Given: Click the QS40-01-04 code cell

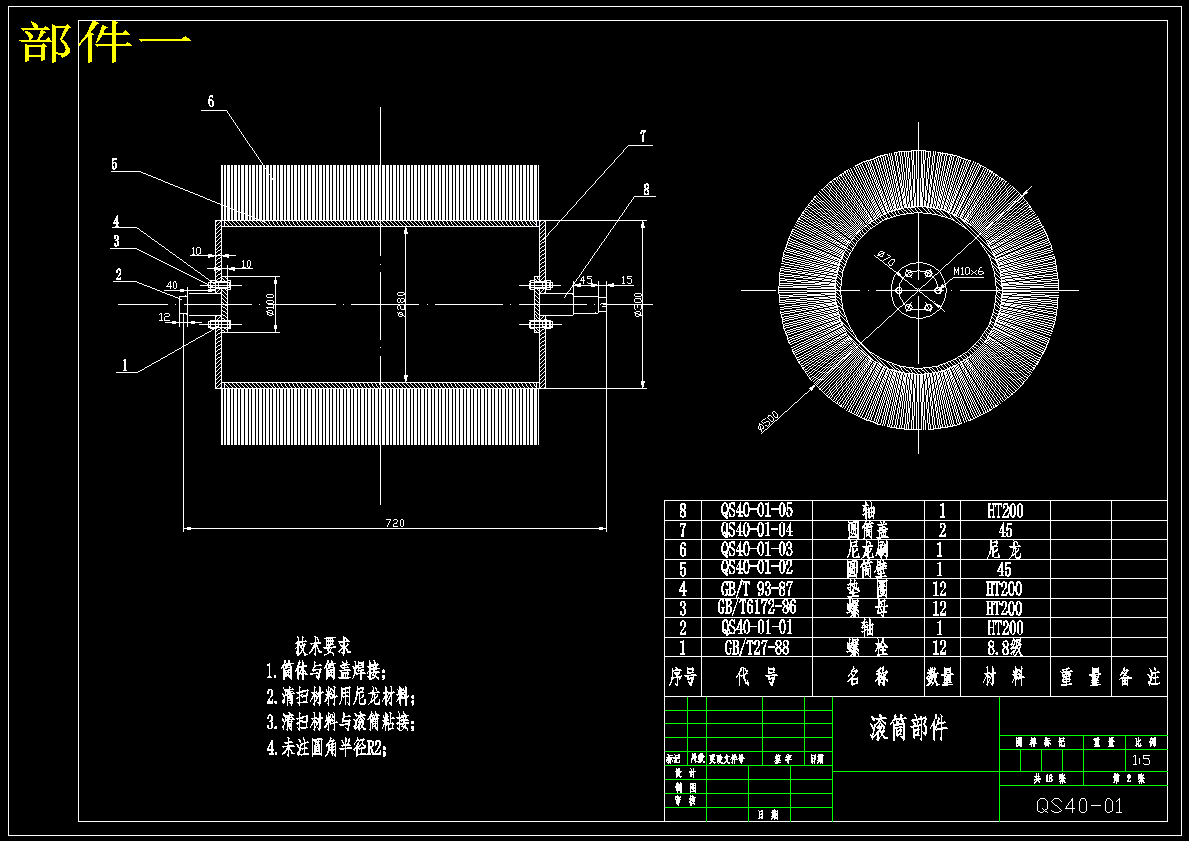Looking at the screenshot, I should pos(757,529).
